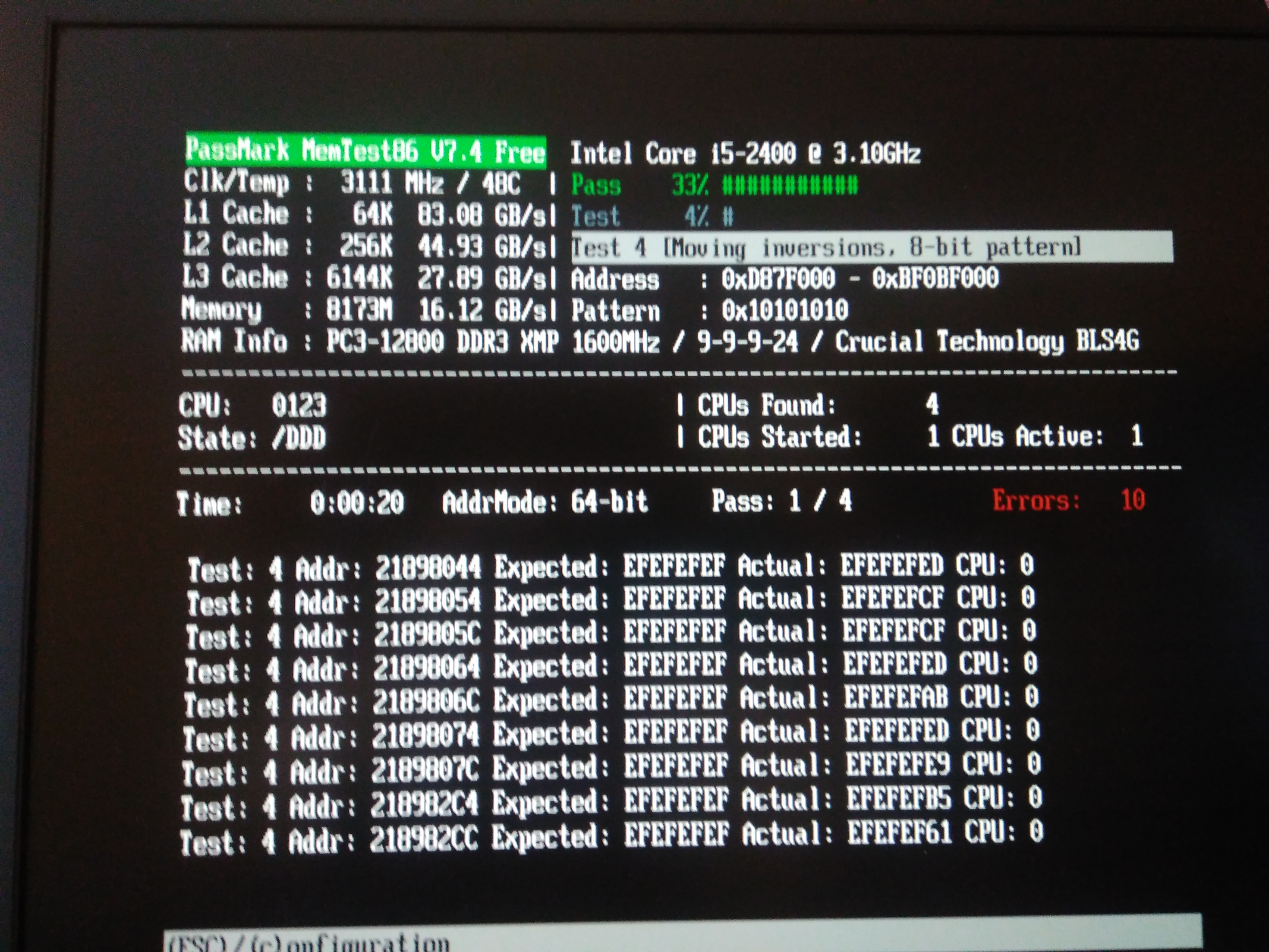Screen dimensions: 1269x952
Task: Select the error row with Addr 218982C4
Action: tap(611, 802)
